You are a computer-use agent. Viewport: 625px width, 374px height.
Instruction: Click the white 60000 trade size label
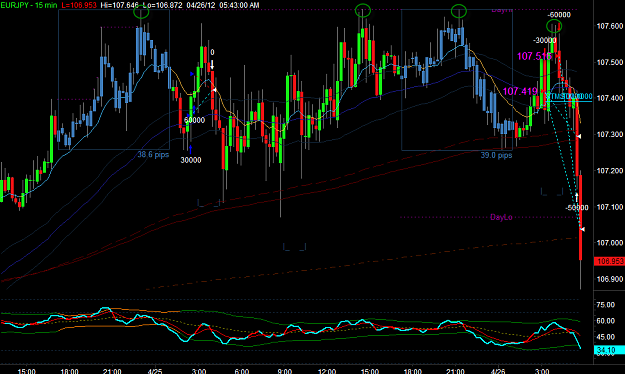click(x=195, y=120)
